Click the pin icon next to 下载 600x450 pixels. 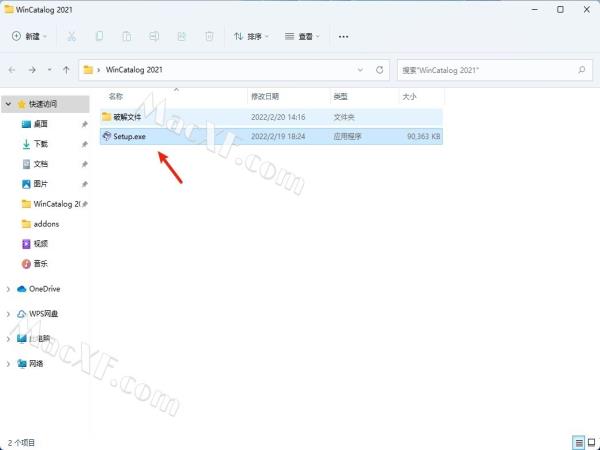tap(85, 144)
